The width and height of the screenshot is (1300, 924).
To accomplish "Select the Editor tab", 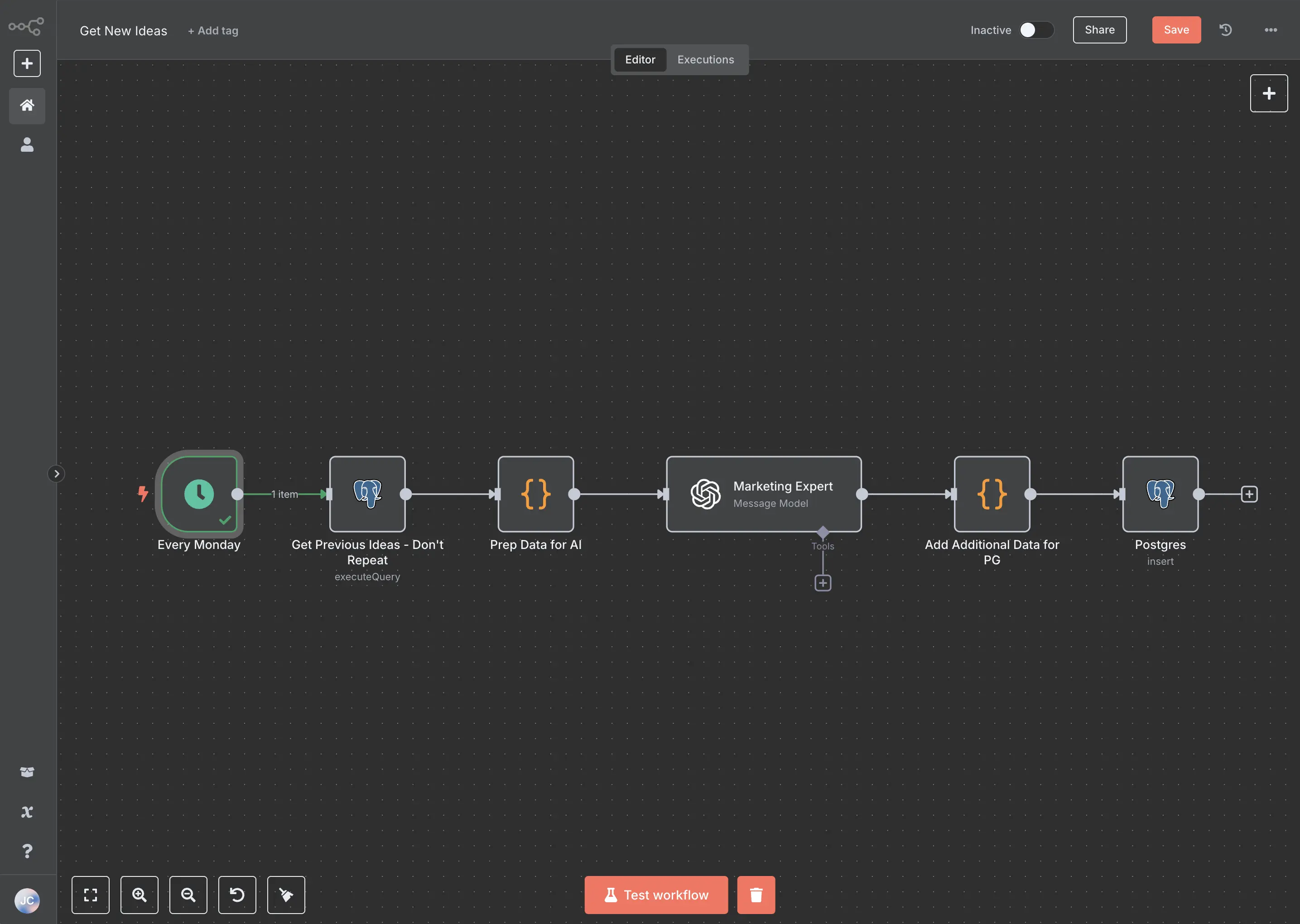I will pos(640,59).
